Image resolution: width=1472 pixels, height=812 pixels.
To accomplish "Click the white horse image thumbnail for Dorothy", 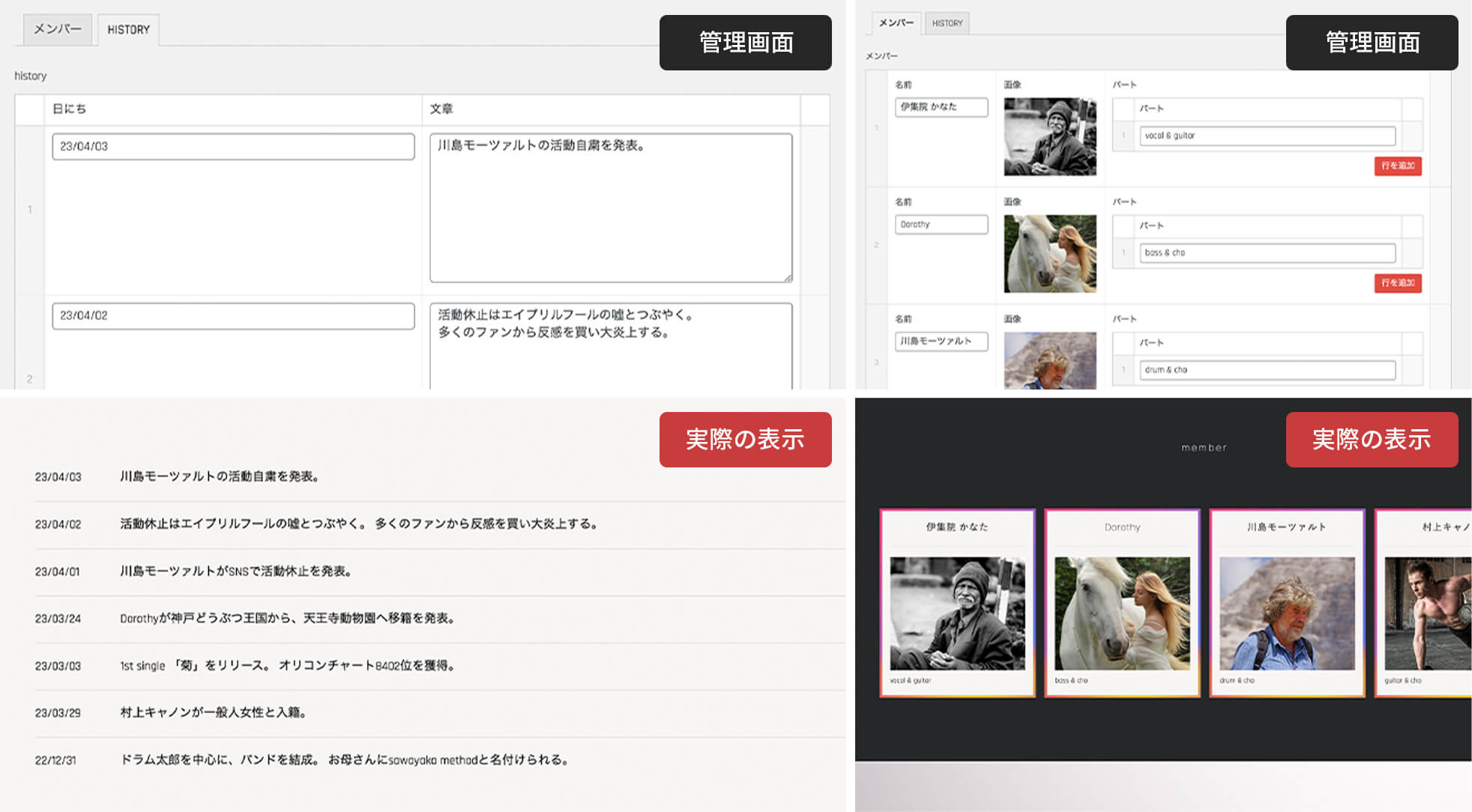I will click(x=1049, y=255).
